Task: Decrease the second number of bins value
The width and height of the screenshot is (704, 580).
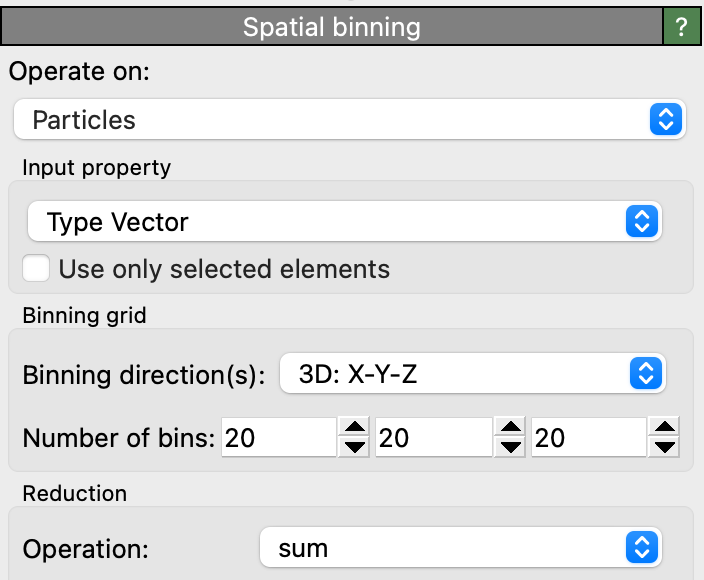Action: (x=510, y=447)
